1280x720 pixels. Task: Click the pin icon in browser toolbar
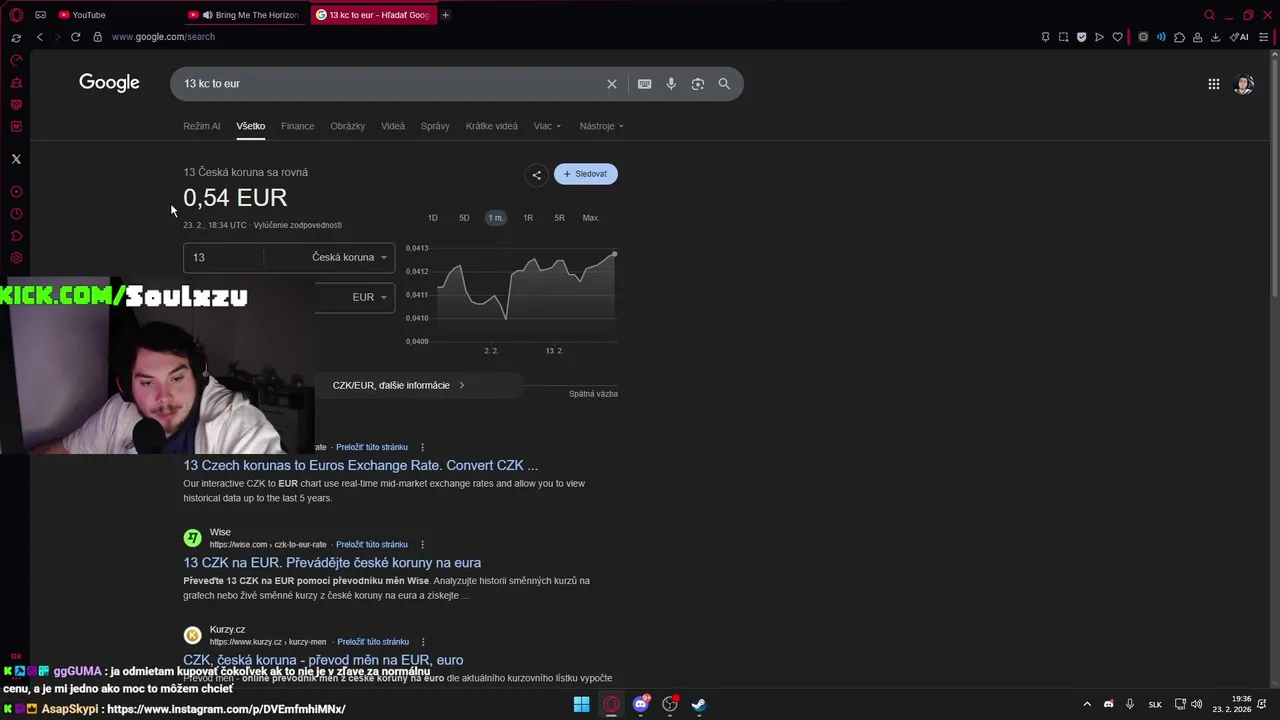[1045, 37]
